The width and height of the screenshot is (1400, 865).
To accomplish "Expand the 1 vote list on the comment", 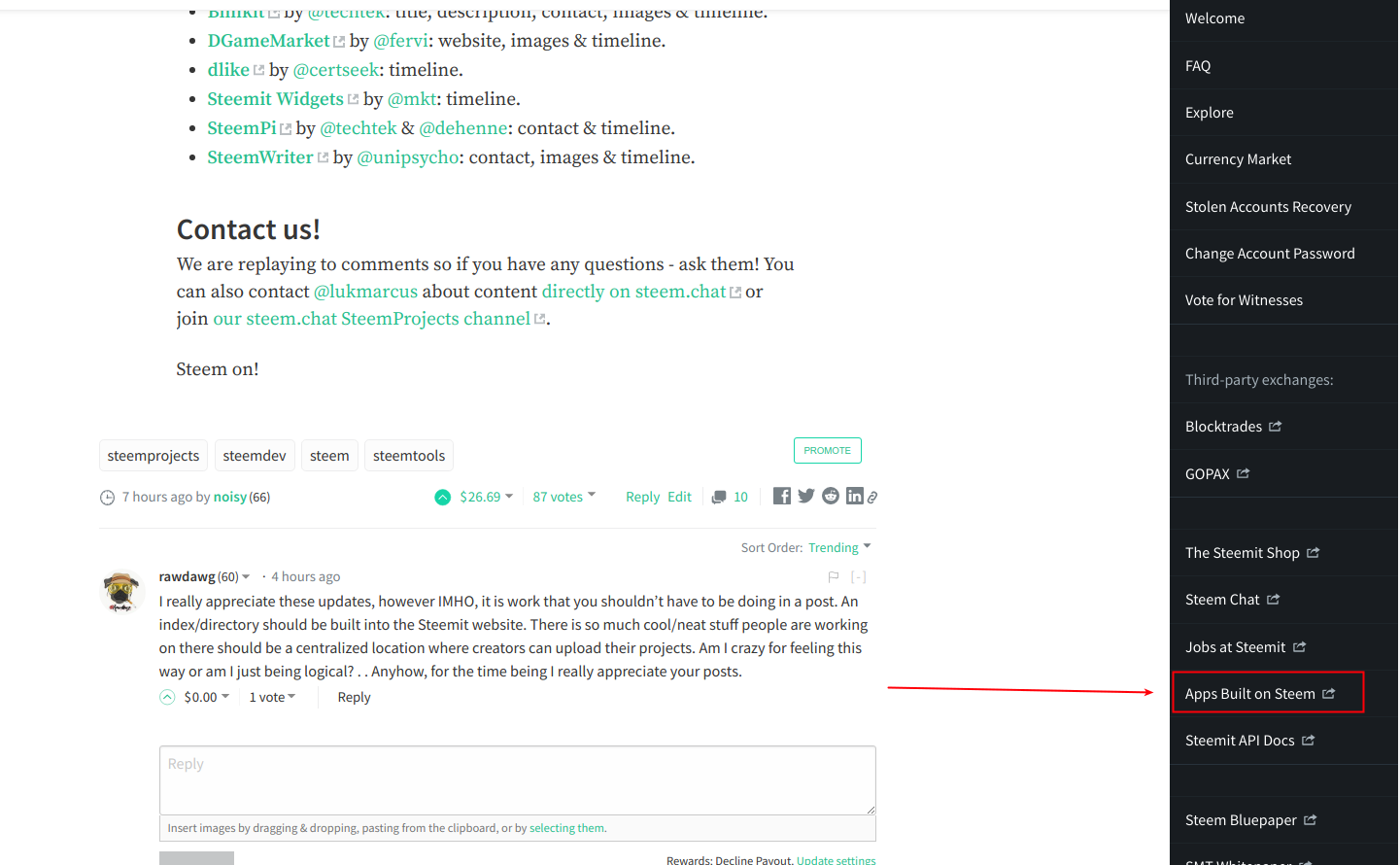I will (272, 697).
